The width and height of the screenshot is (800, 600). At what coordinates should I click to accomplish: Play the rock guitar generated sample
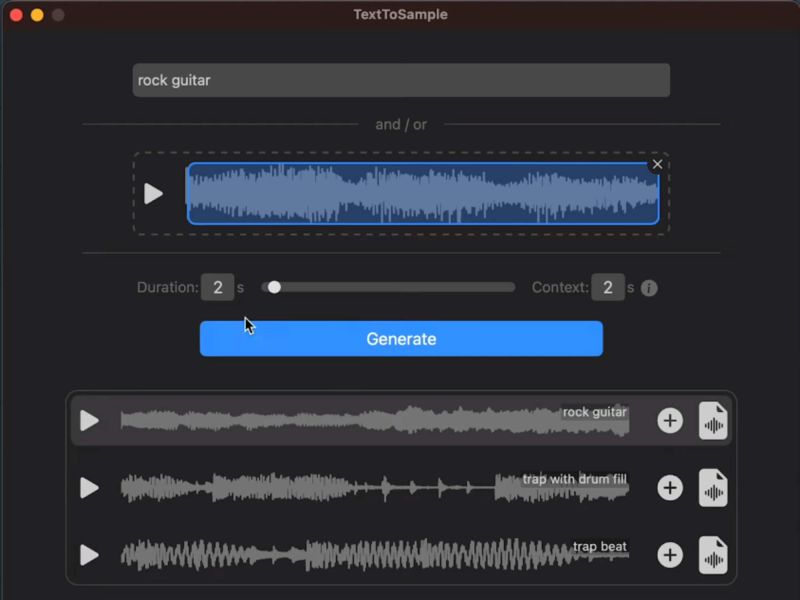pos(88,420)
